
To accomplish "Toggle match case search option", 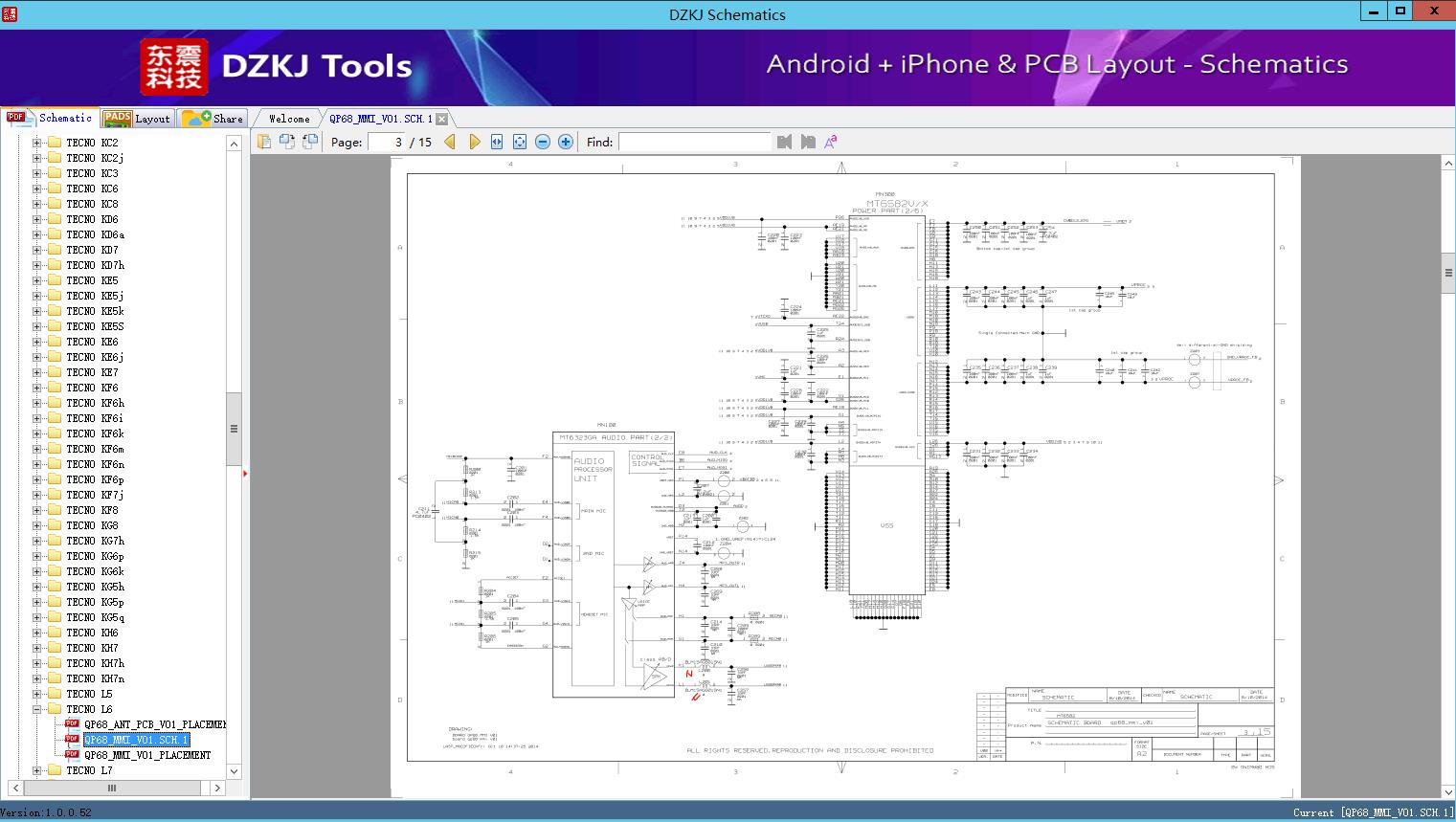I will [x=830, y=142].
